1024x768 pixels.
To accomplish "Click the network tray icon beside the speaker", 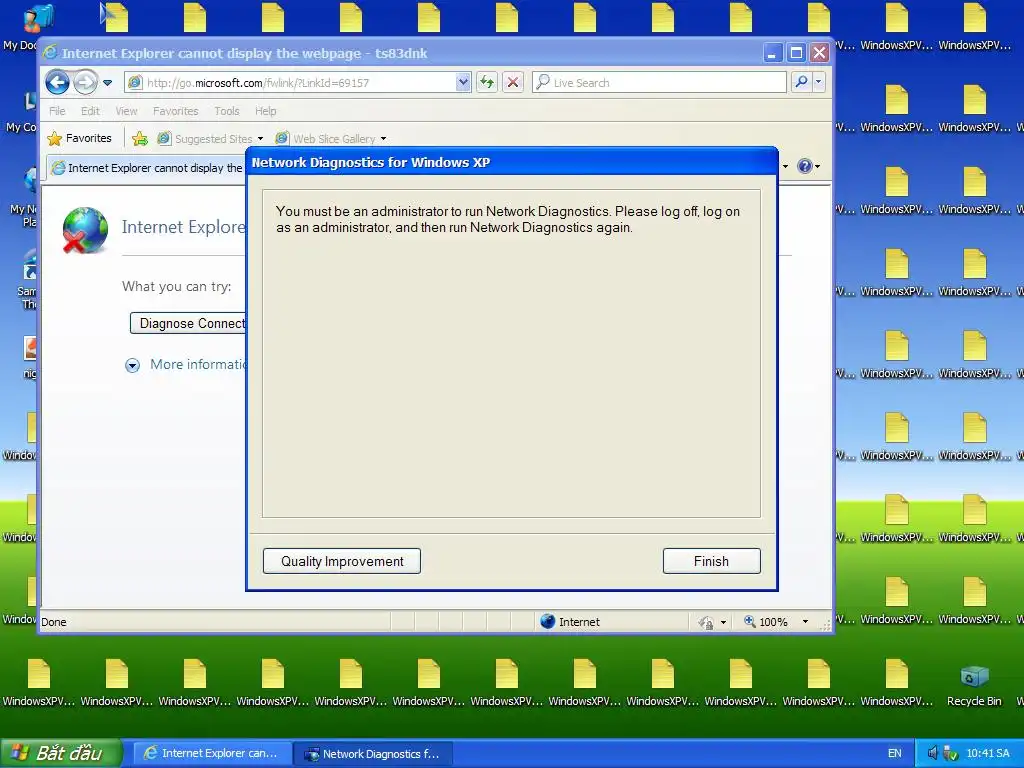I will coord(950,753).
